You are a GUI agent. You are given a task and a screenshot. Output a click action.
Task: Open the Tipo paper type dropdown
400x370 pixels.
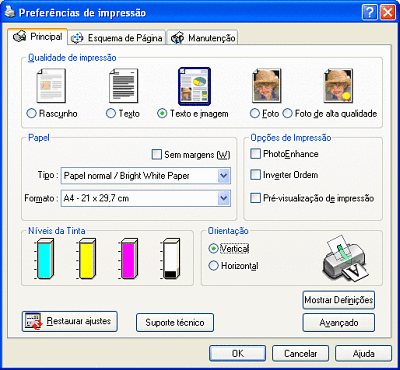tap(146, 176)
